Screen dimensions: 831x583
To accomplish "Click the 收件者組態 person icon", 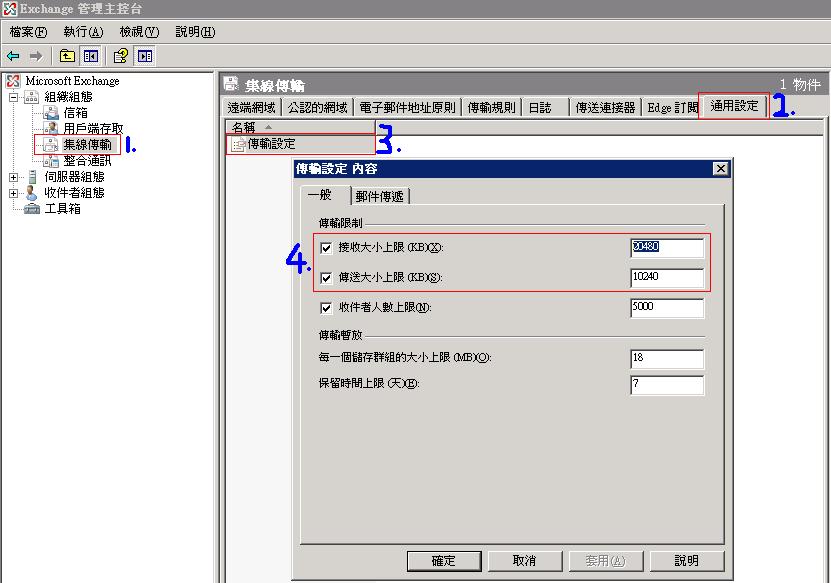I will click(x=32, y=192).
